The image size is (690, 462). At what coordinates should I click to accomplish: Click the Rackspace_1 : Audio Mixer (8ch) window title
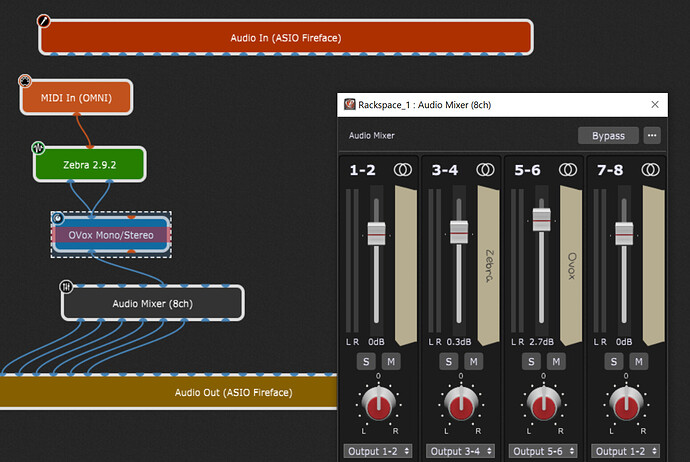(x=424, y=105)
